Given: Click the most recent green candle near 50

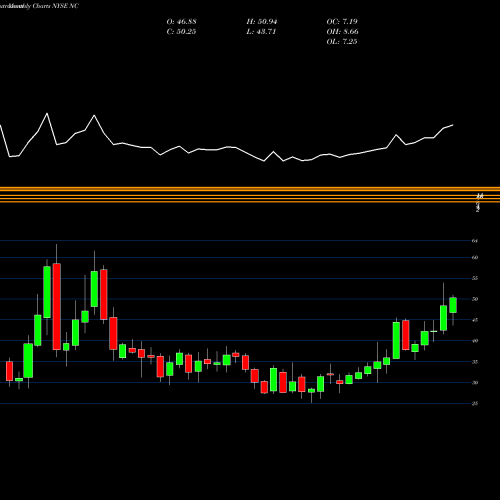Looking at the screenshot, I should (x=453, y=305).
